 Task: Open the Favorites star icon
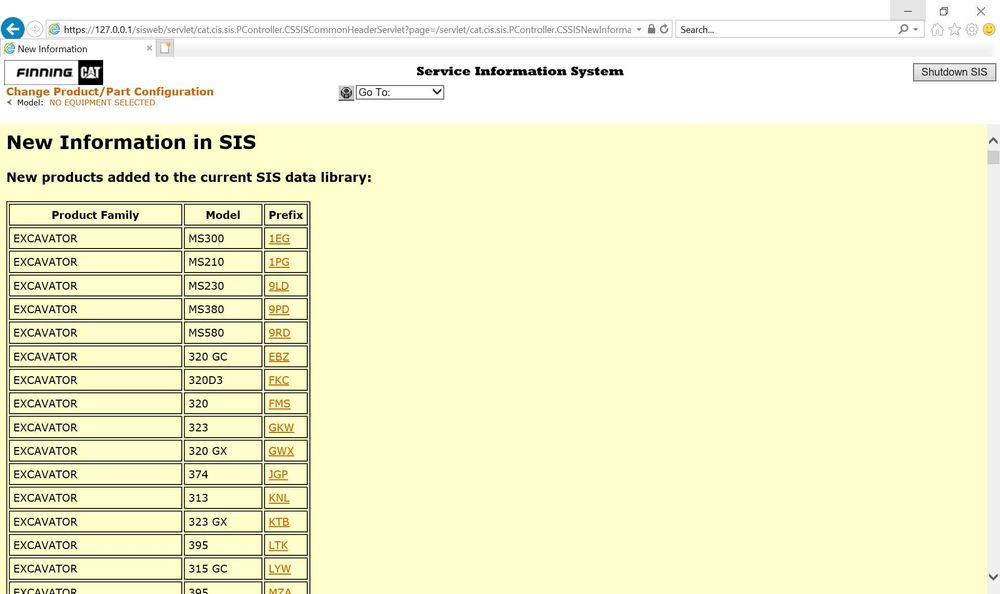tap(954, 29)
